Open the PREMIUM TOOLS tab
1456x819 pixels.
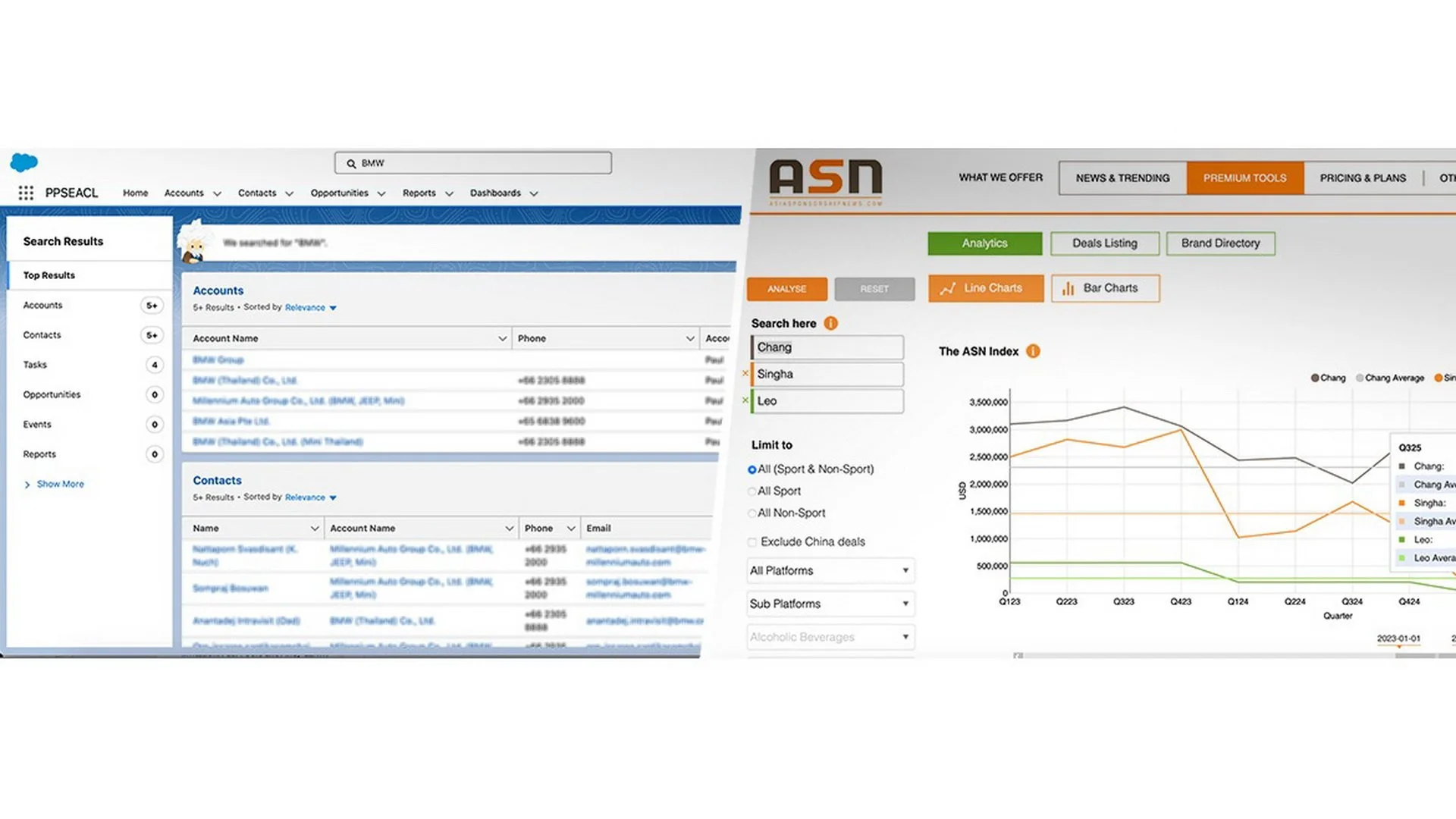1244,178
